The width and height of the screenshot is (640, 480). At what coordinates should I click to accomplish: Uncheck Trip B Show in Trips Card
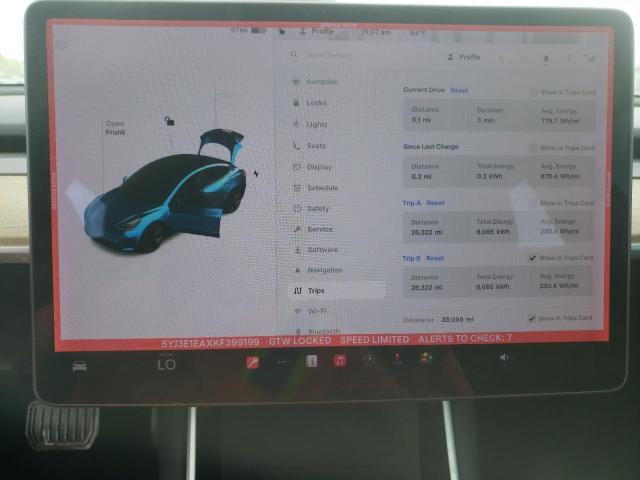[532, 258]
